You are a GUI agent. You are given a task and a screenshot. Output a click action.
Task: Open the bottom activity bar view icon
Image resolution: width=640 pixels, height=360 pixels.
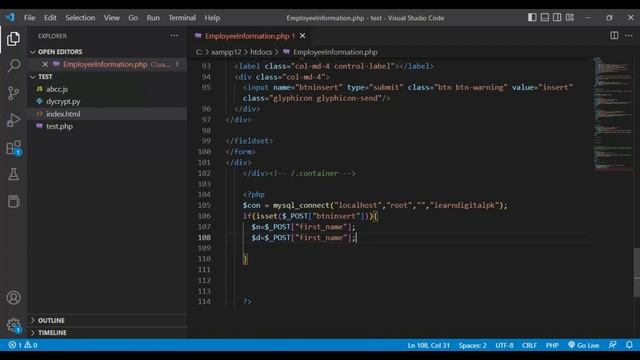tap(13, 201)
